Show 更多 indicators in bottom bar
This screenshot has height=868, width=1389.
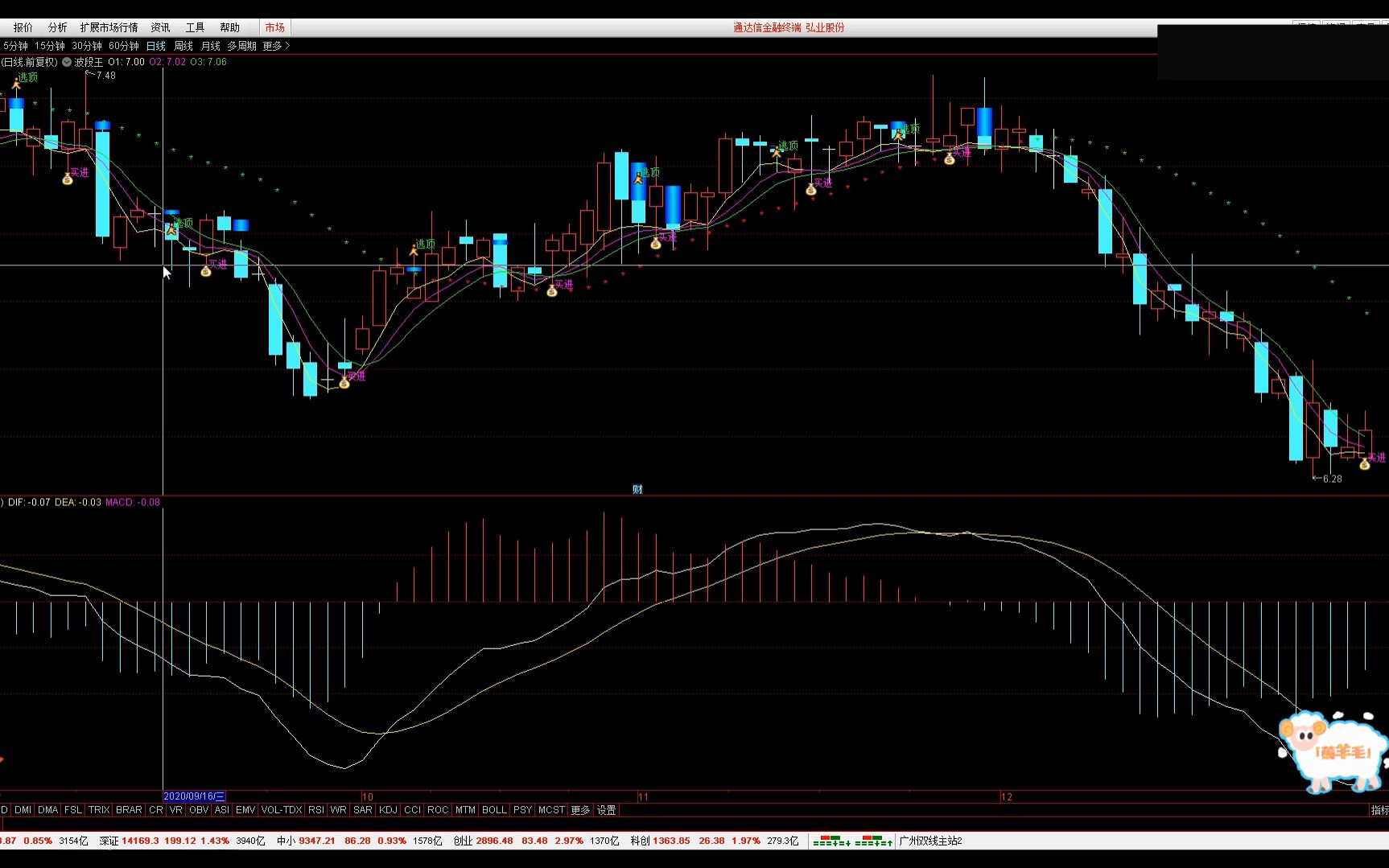[x=580, y=810]
